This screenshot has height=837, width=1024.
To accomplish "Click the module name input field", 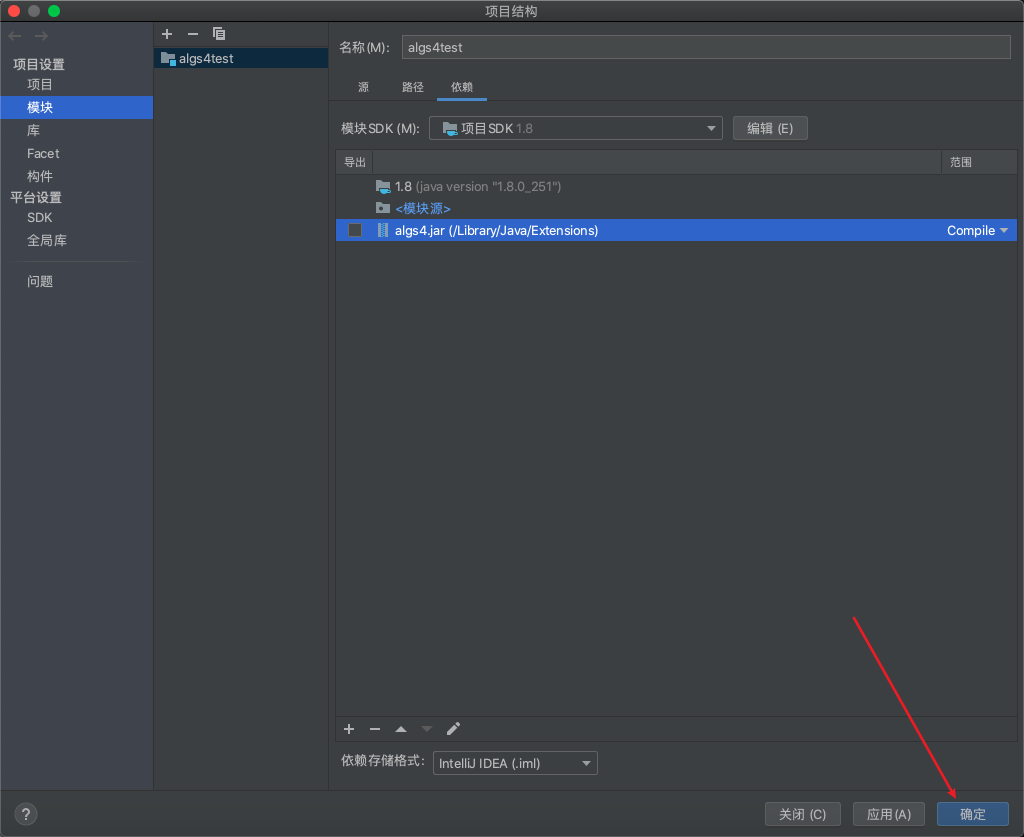I will tap(706, 47).
